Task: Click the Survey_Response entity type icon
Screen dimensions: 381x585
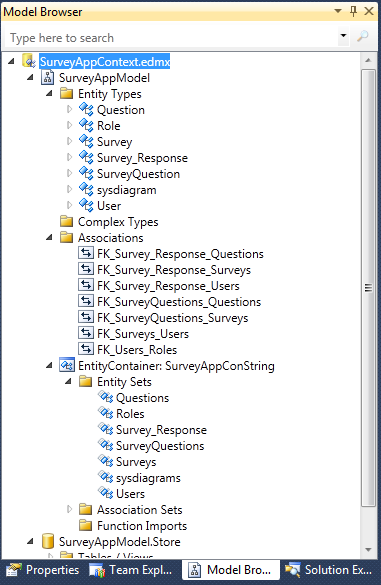Action: click(86, 158)
